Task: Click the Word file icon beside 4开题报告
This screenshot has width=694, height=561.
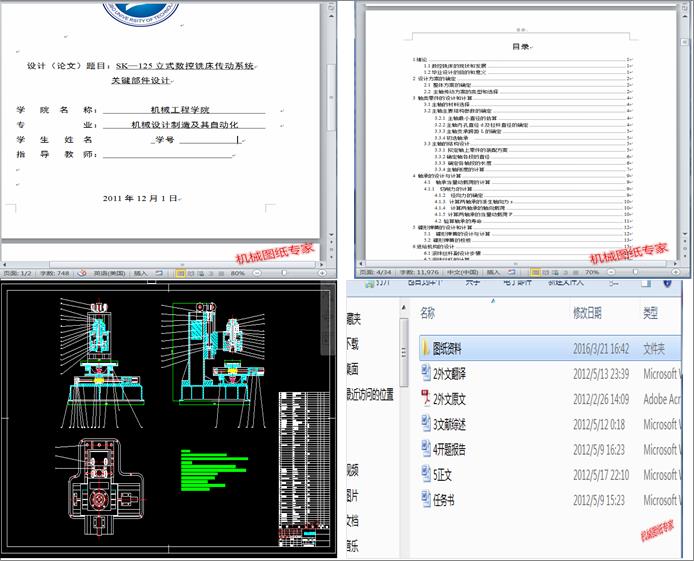Action: tap(426, 449)
